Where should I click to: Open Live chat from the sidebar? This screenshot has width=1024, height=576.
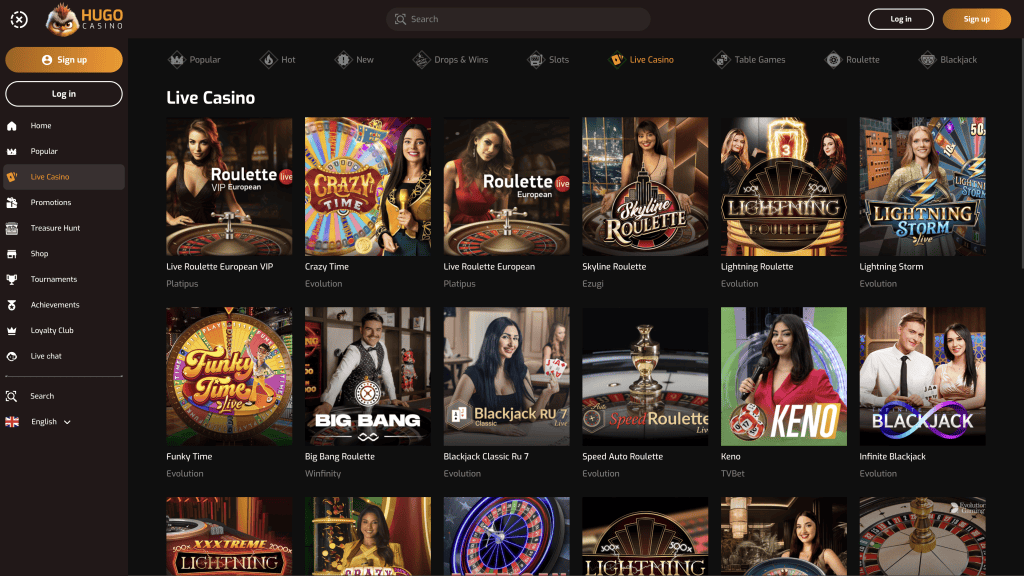click(64, 356)
